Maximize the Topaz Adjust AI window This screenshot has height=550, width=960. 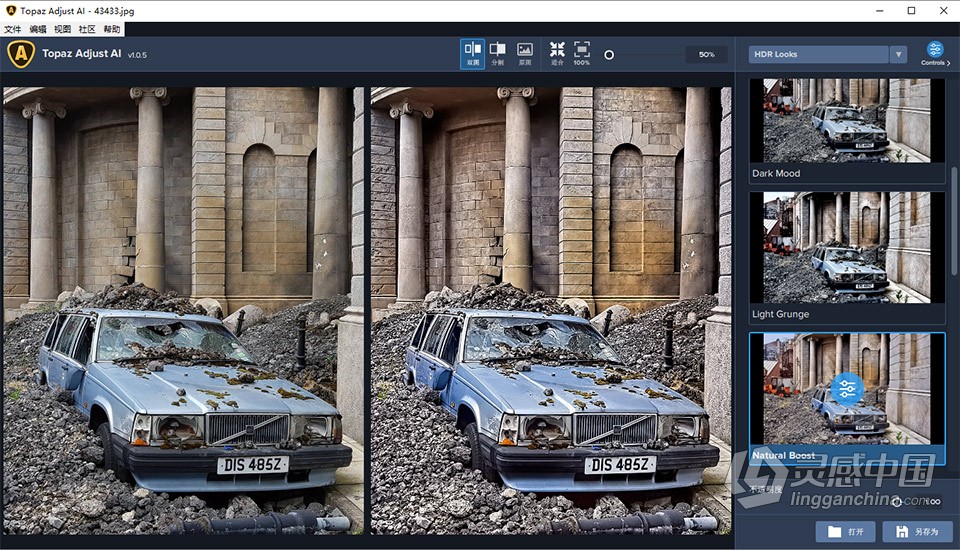point(912,10)
